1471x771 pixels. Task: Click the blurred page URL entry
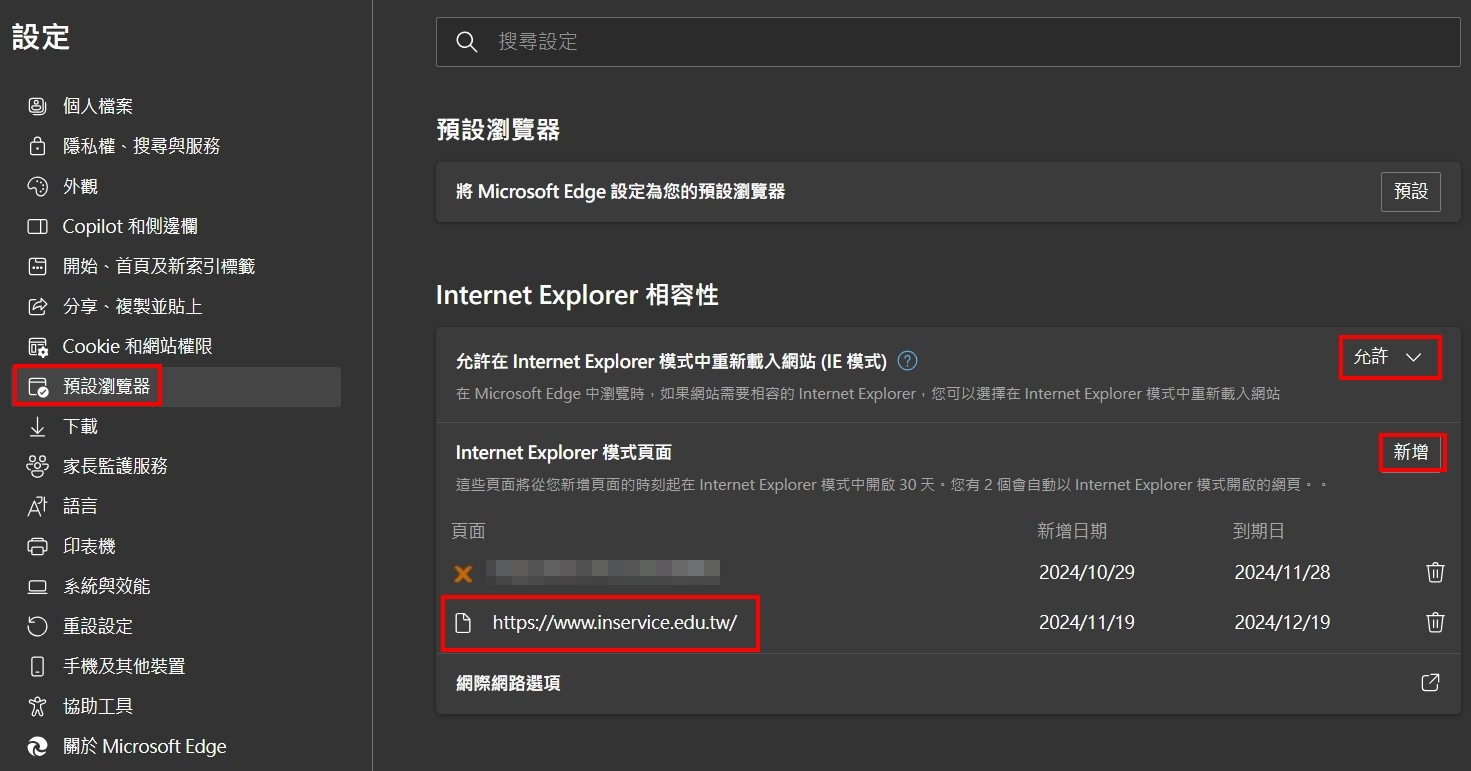pos(603,572)
